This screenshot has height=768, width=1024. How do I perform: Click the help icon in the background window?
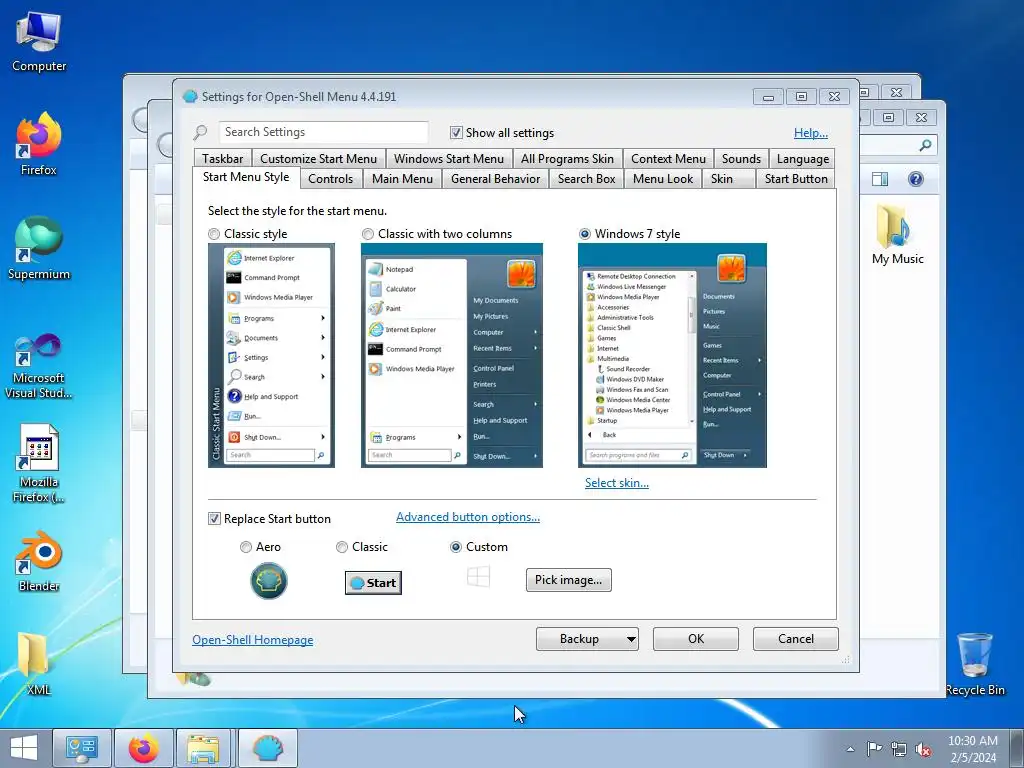[x=916, y=179]
